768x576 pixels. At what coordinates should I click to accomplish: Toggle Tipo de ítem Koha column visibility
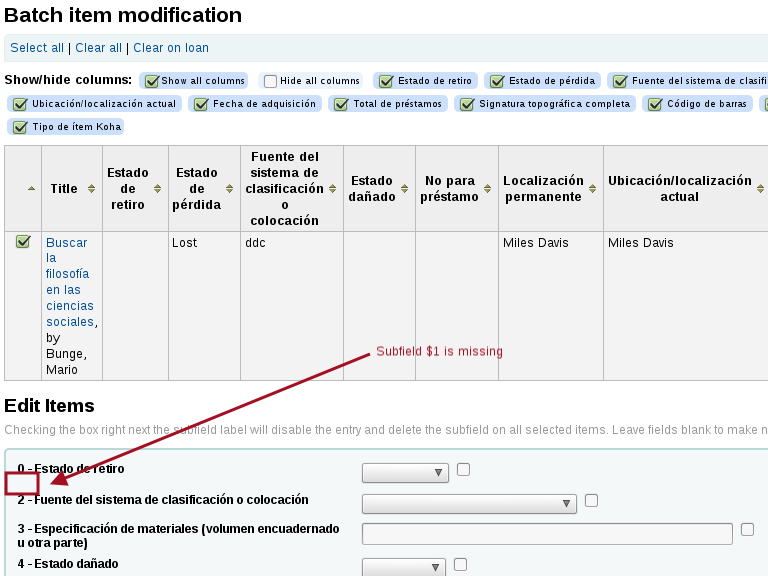coord(19,127)
